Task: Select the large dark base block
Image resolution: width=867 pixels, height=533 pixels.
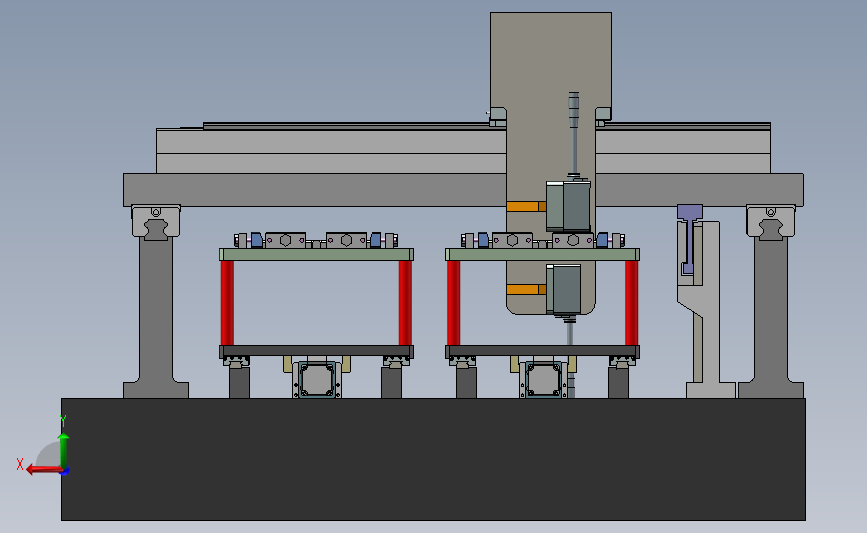Action: click(433, 459)
